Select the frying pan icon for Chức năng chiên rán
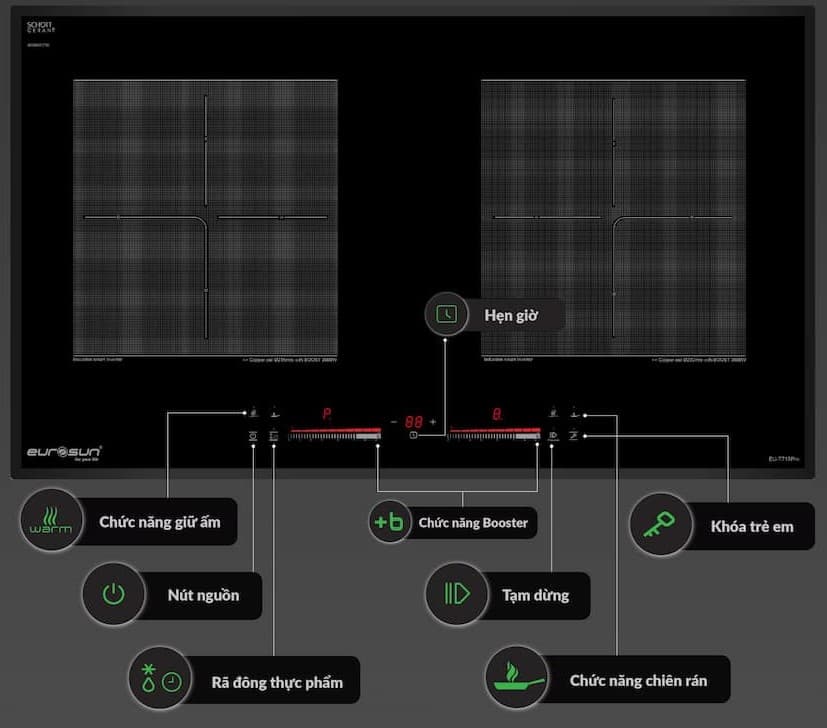The width and height of the screenshot is (827, 728). (x=519, y=680)
